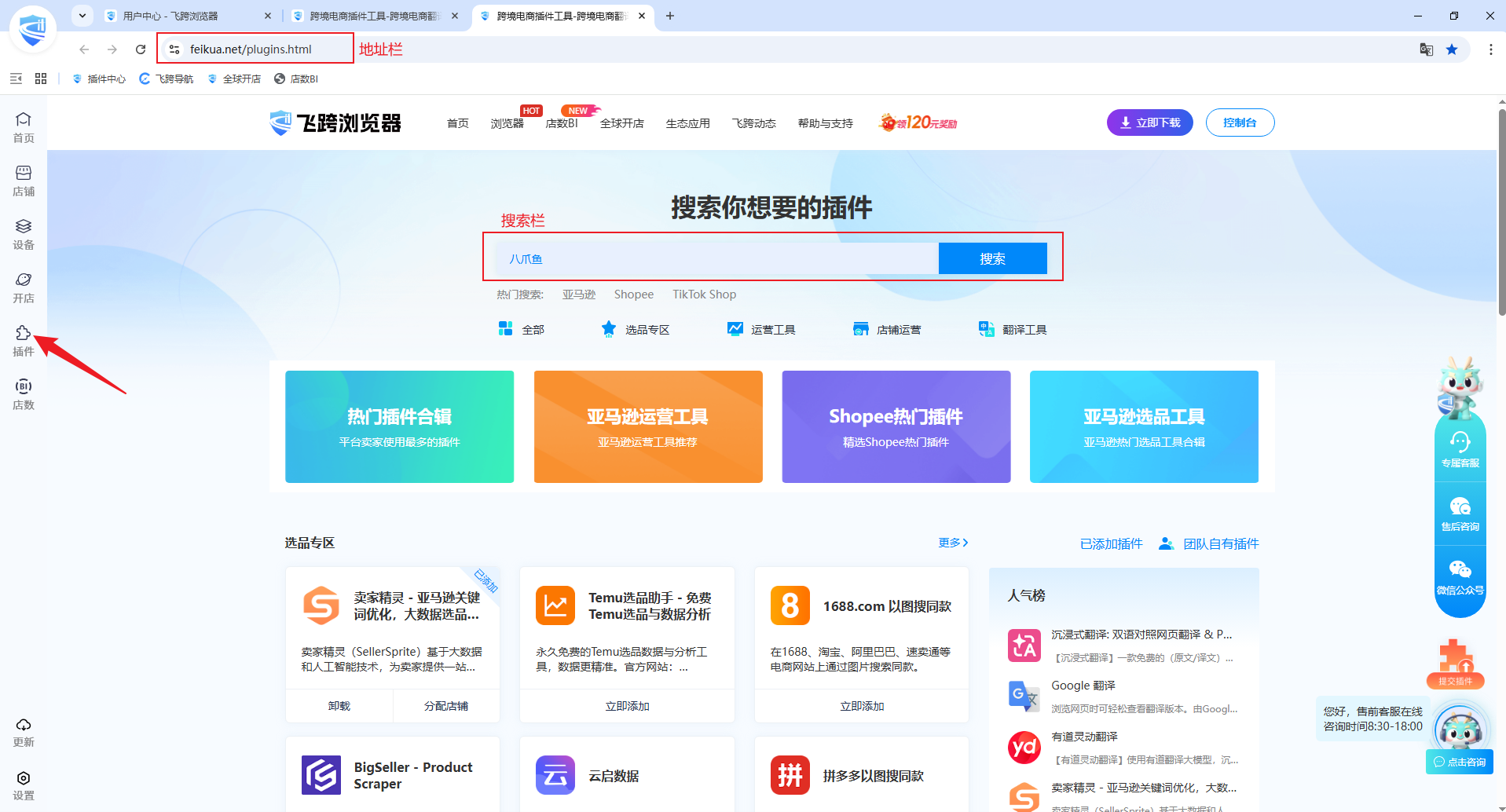Screen dimensions: 1506x812
Task: Click the 飞跨浏览器 site logo
Action: 335,123
